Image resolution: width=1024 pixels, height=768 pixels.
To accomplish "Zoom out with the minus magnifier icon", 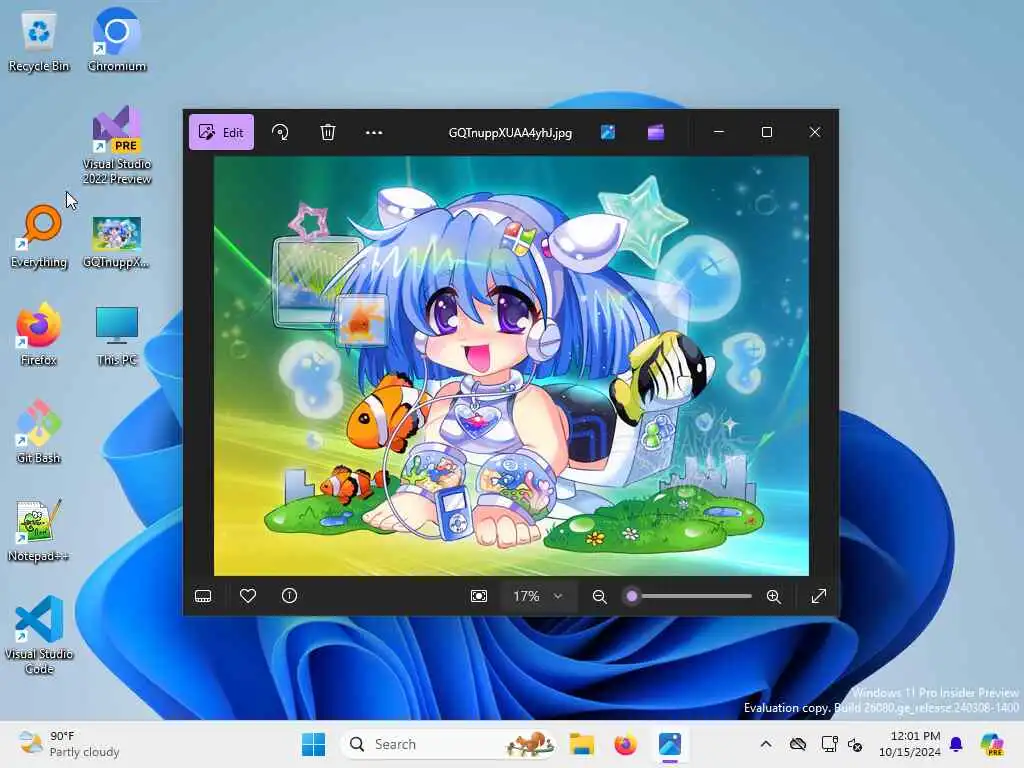I will [x=600, y=596].
